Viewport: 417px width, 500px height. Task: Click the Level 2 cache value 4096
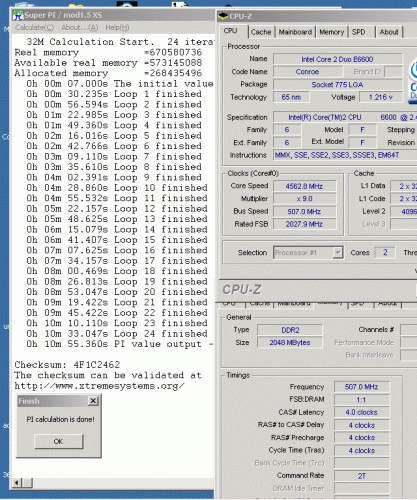404,211
